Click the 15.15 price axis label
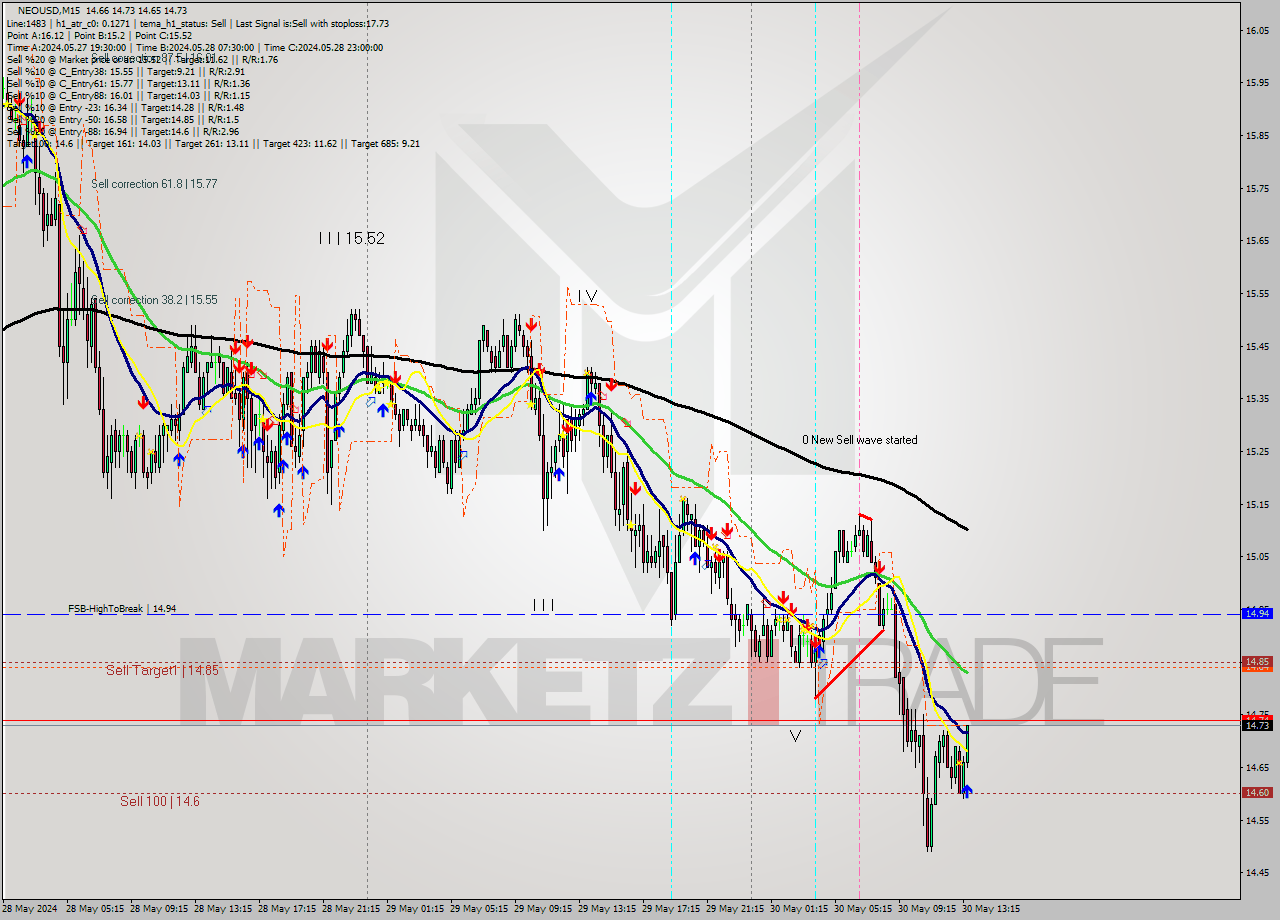The height and width of the screenshot is (920, 1280). 1257,504
